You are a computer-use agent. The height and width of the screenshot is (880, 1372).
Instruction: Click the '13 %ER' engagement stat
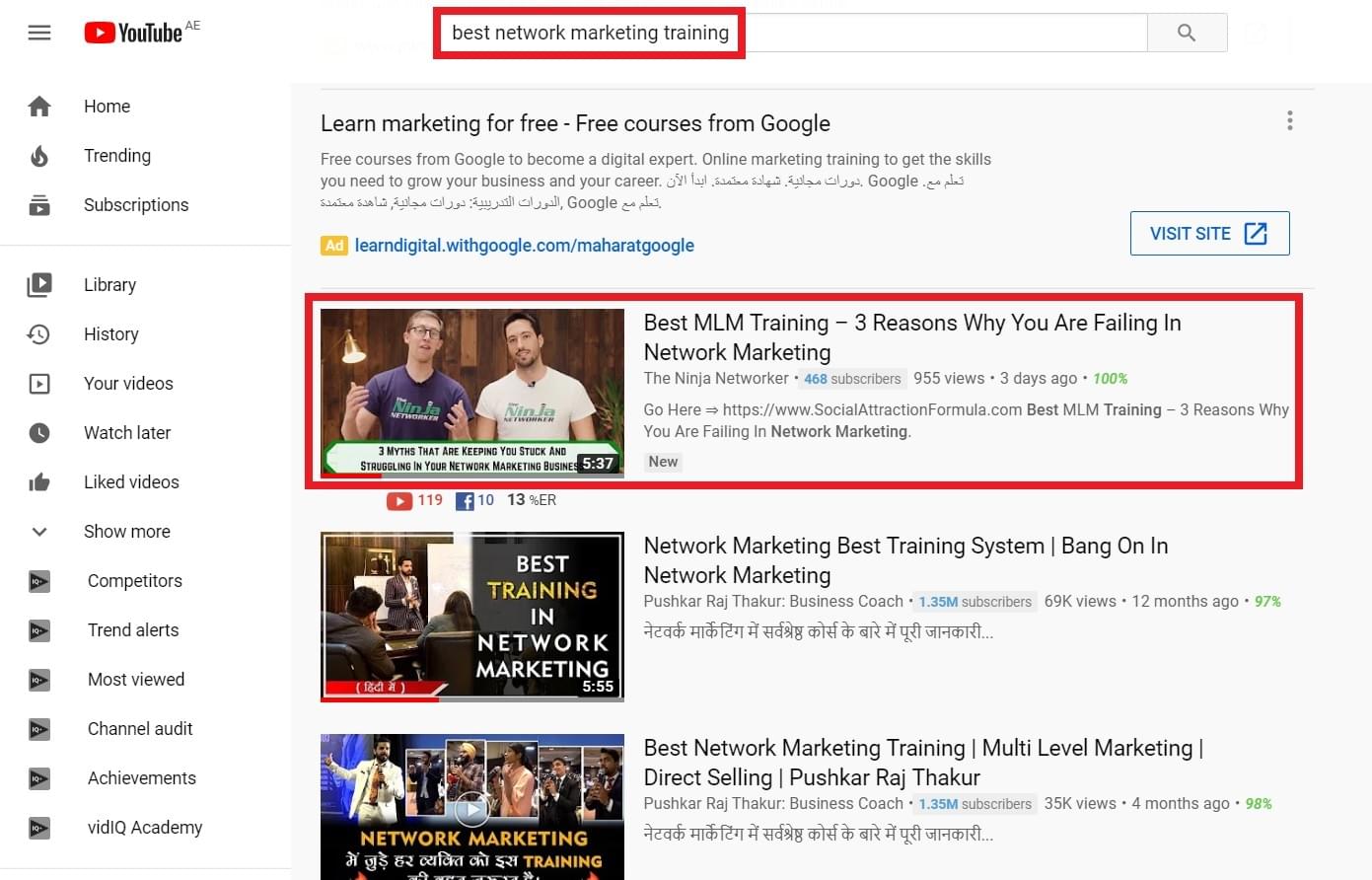click(532, 500)
